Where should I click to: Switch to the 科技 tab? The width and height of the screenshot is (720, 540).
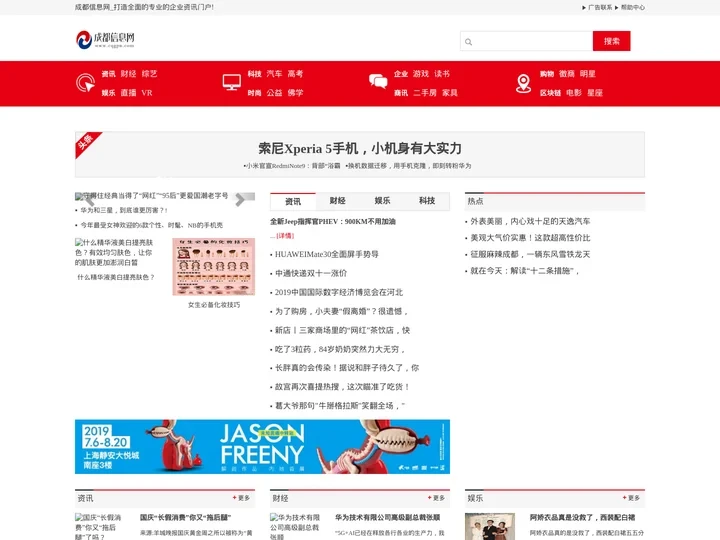427,201
